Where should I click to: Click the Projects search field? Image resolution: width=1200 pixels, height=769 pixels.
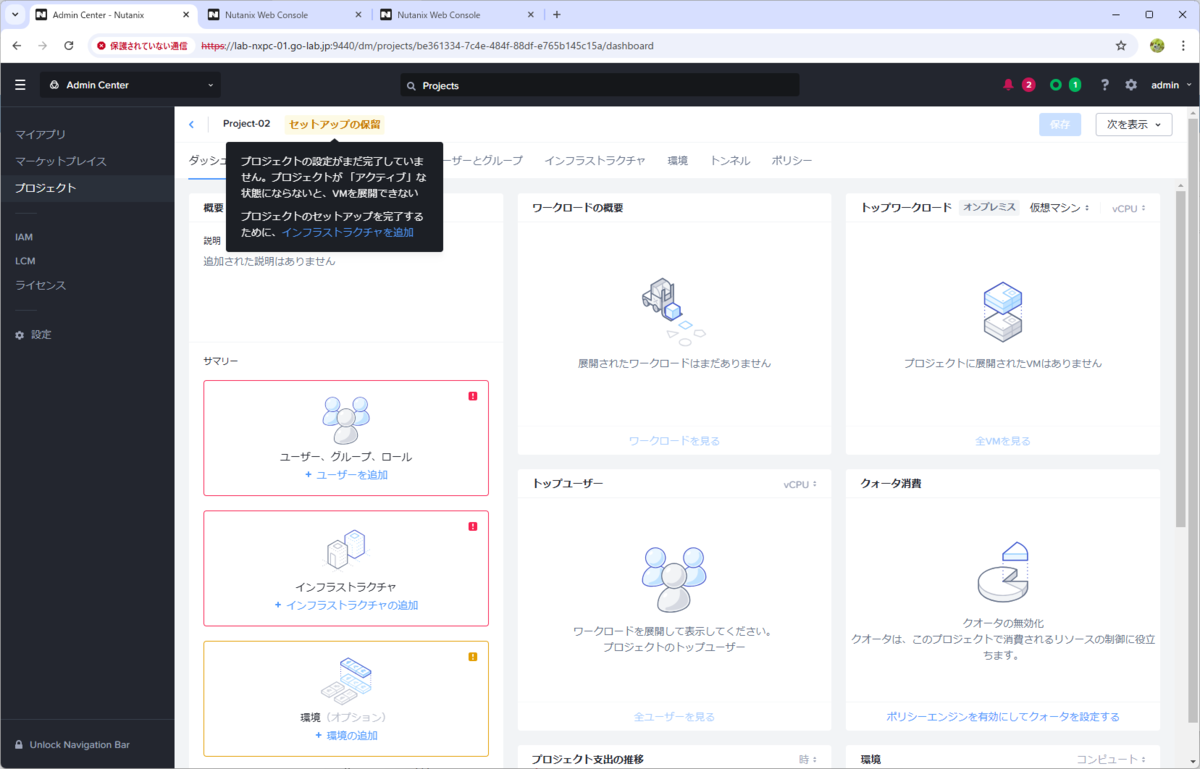pos(600,85)
